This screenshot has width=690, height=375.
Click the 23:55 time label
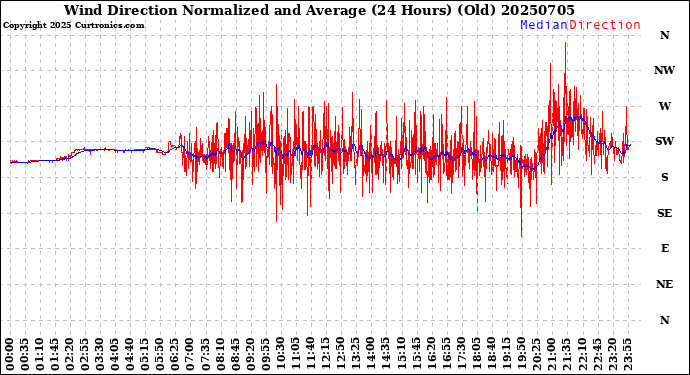(x=627, y=354)
